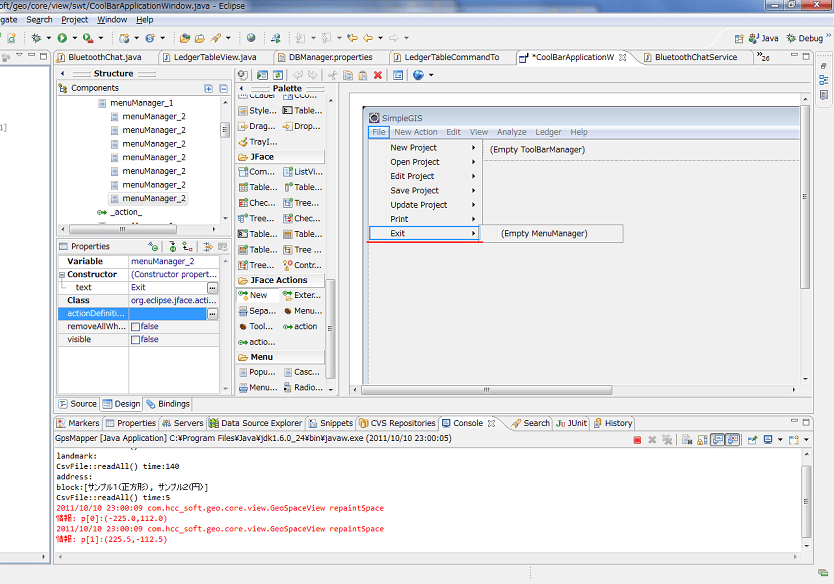Click the Clear Console icon
Image resolution: width=834 pixels, height=584 pixels.
(x=687, y=440)
